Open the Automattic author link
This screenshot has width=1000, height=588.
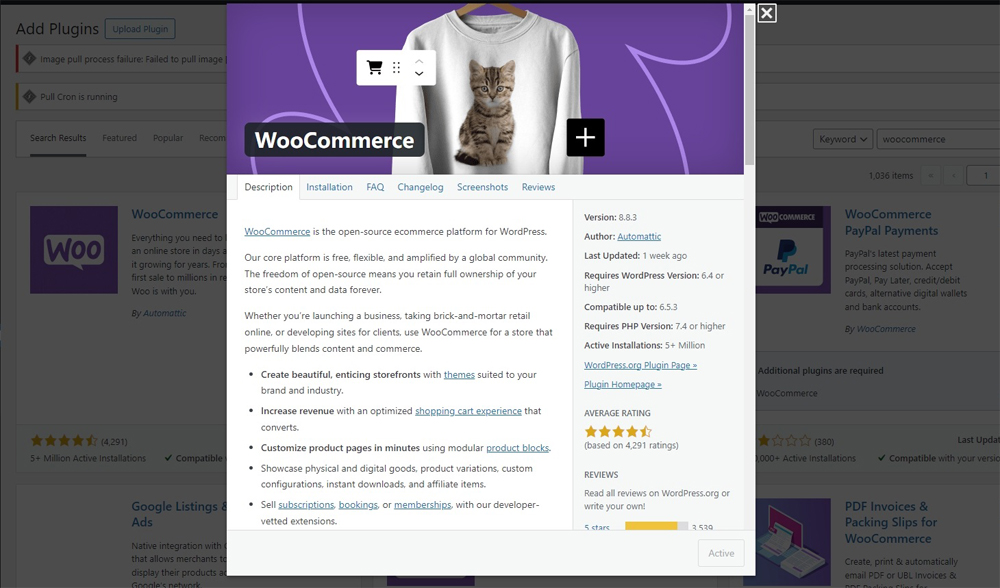click(x=639, y=237)
